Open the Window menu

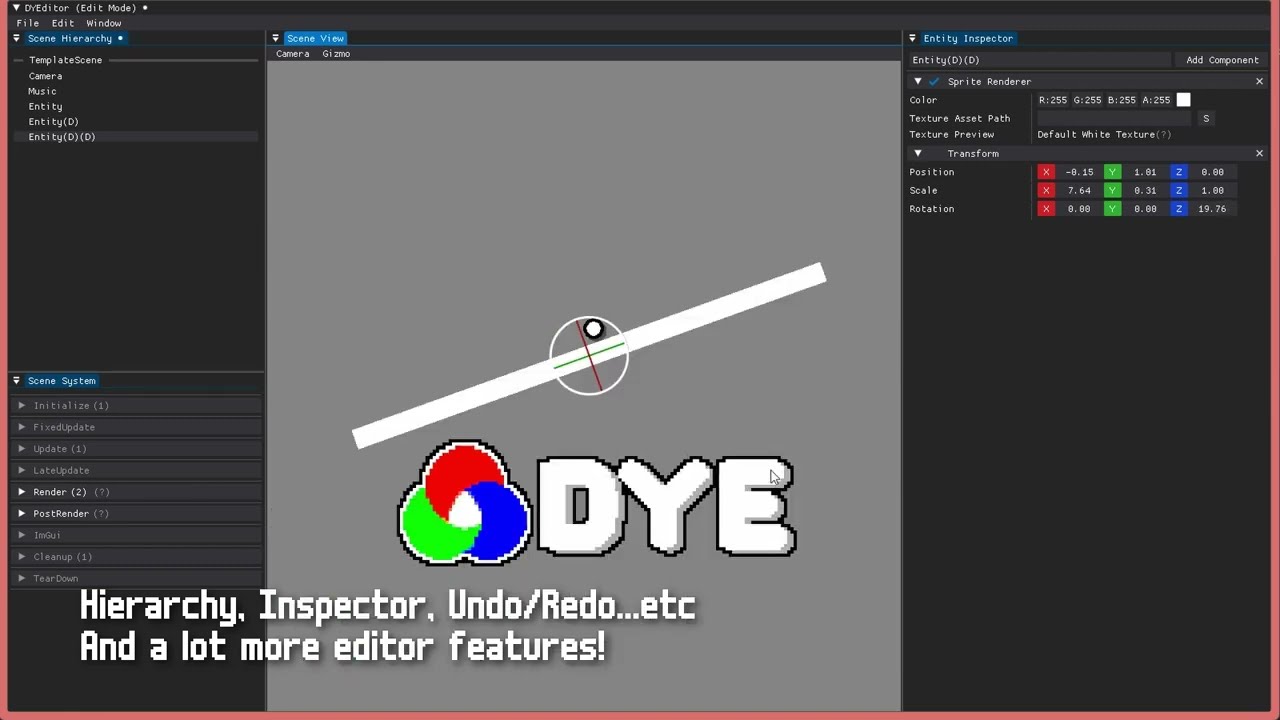[x=104, y=23]
